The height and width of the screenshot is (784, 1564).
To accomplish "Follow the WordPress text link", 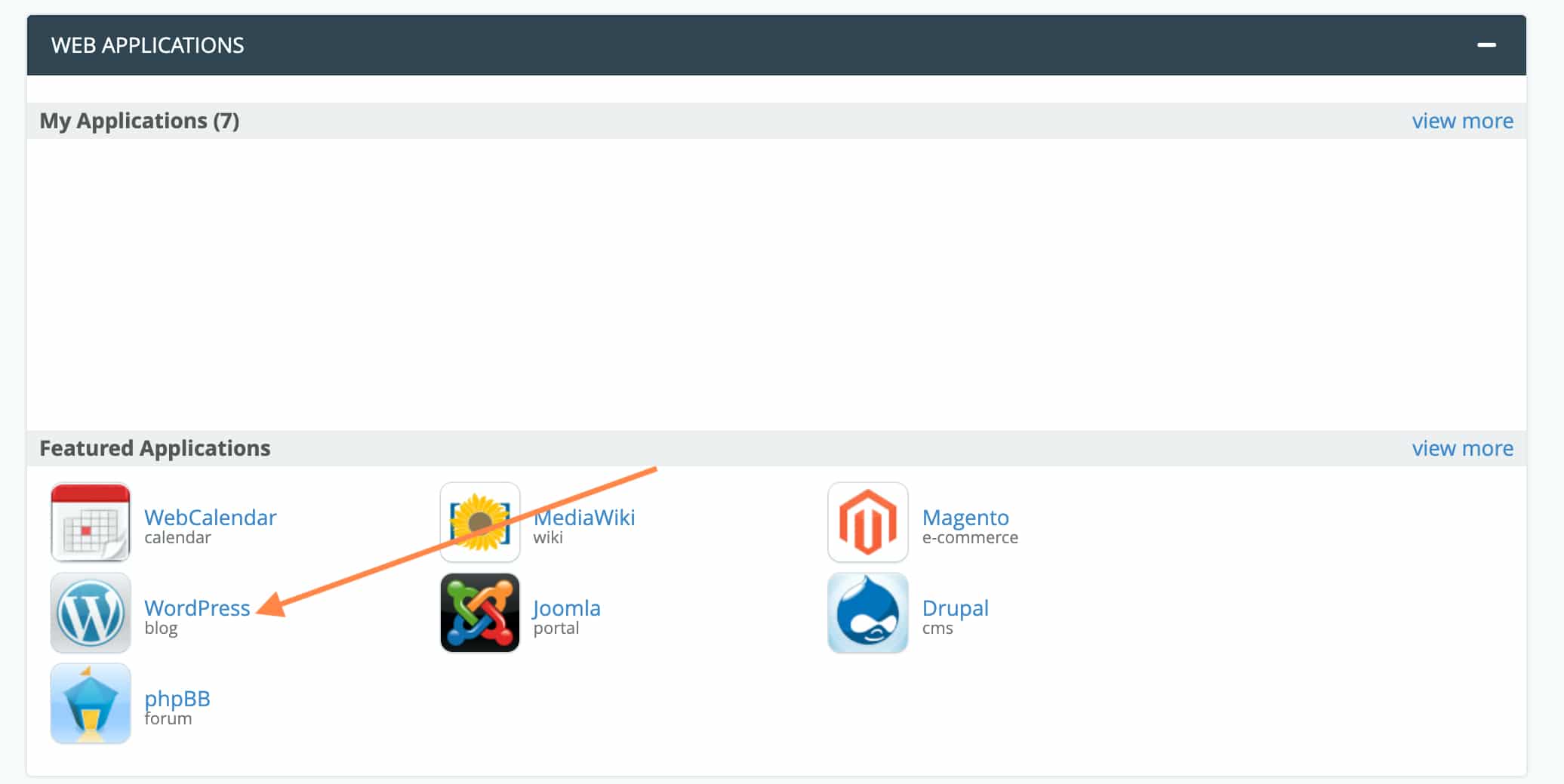I will 197,608.
